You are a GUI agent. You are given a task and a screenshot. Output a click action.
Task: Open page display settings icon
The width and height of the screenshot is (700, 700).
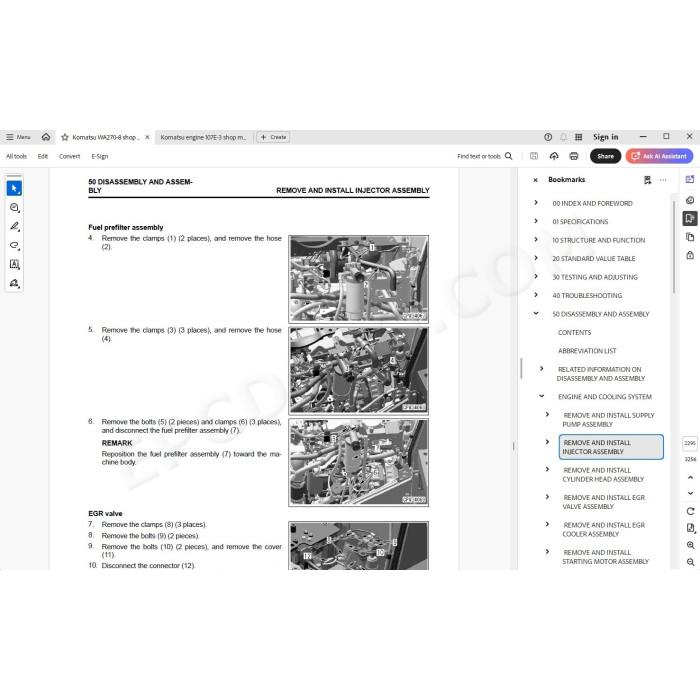[690, 528]
